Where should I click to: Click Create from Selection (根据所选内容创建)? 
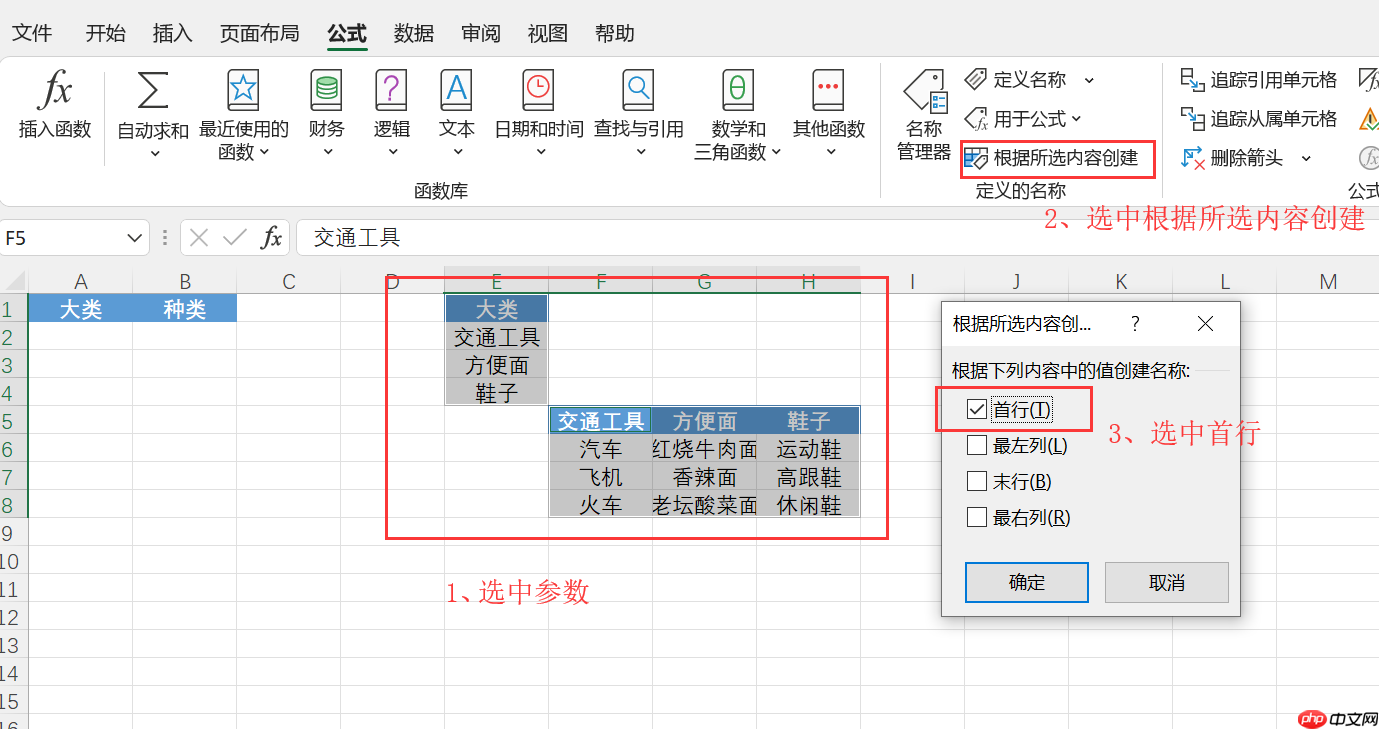[x=1051, y=158]
